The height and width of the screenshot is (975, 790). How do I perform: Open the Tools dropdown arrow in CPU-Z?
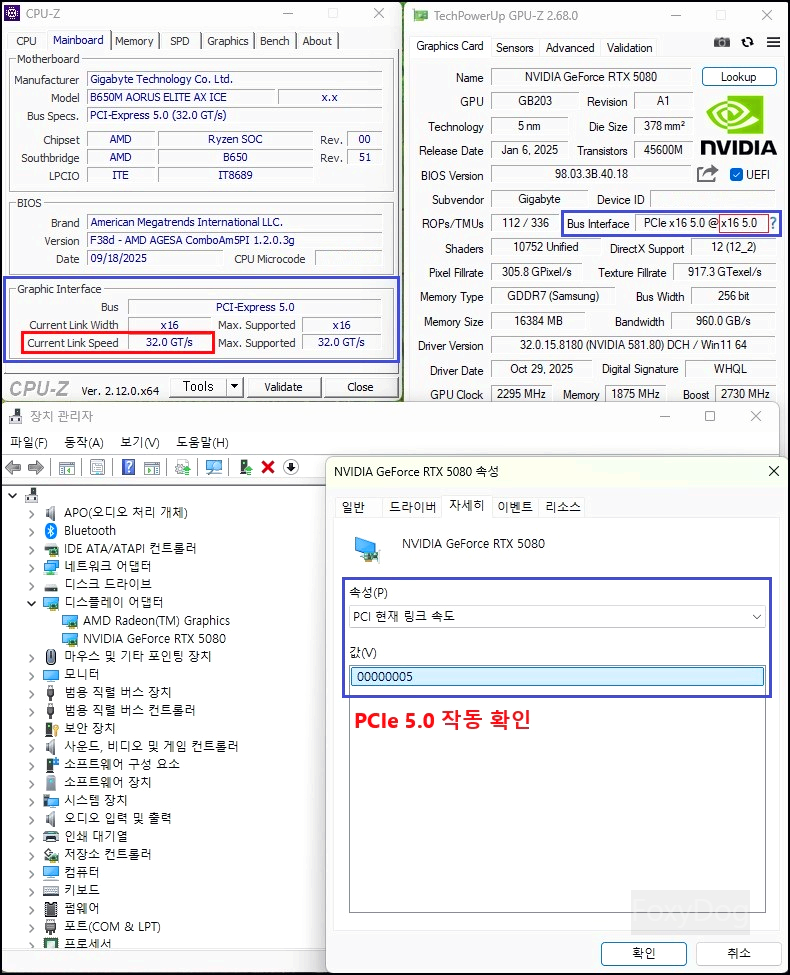tap(234, 387)
